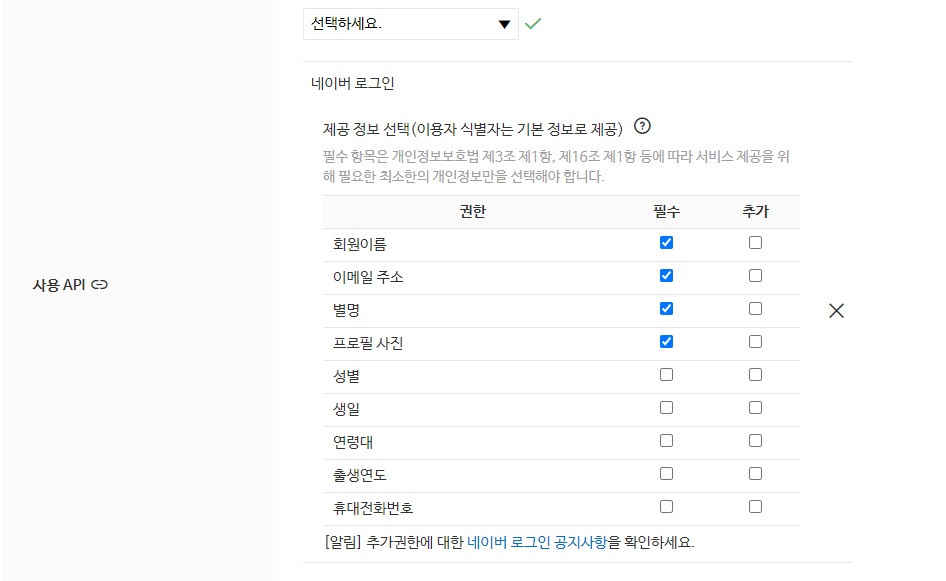Viewport: 946px width, 581px height.
Task: Click the 권한 column header
Action: 472,212
